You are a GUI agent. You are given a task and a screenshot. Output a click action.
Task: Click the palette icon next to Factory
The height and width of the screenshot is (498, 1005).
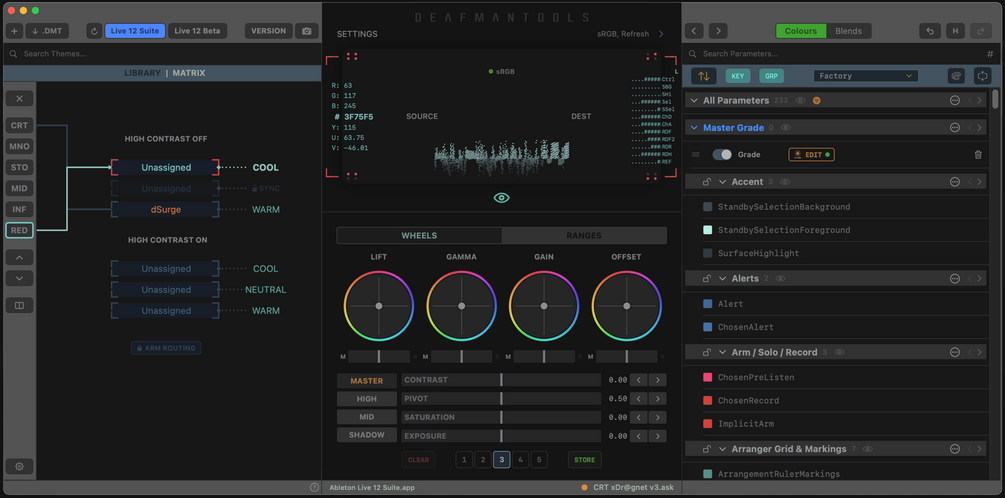point(956,76)
